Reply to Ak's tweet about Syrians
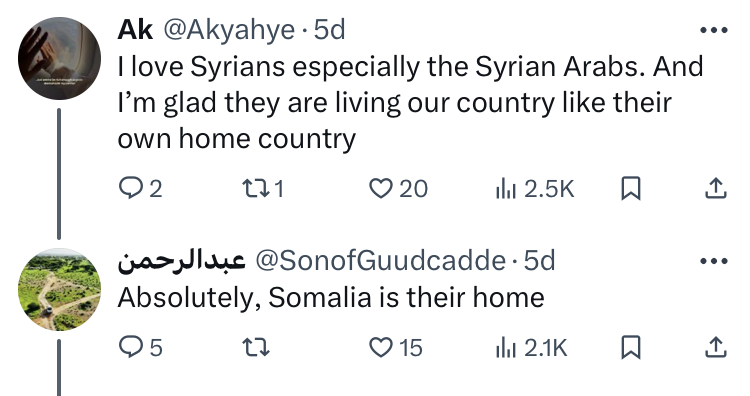Image resolution: width=750 pixels, height=396 pixels. (x=140, y=188)
